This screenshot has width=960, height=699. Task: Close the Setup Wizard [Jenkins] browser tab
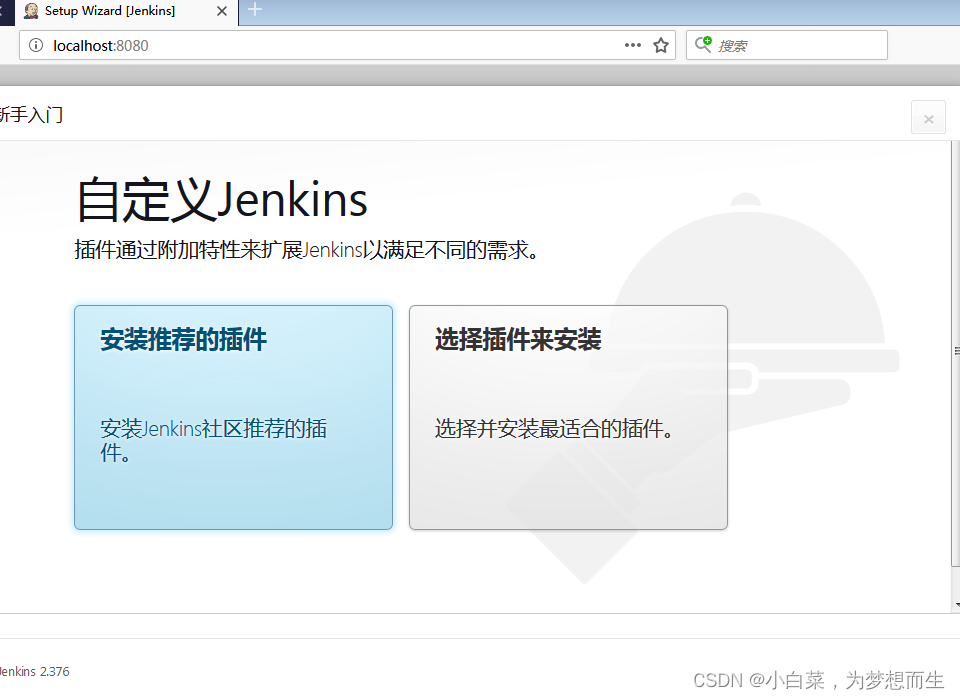(x=222, y=11)
